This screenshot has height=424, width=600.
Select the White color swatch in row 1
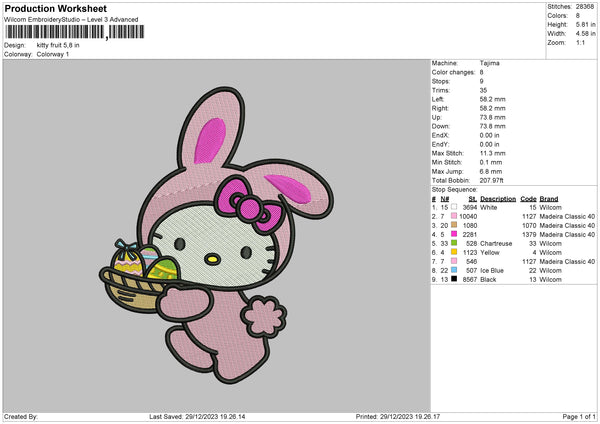click(x=454, y=207)
